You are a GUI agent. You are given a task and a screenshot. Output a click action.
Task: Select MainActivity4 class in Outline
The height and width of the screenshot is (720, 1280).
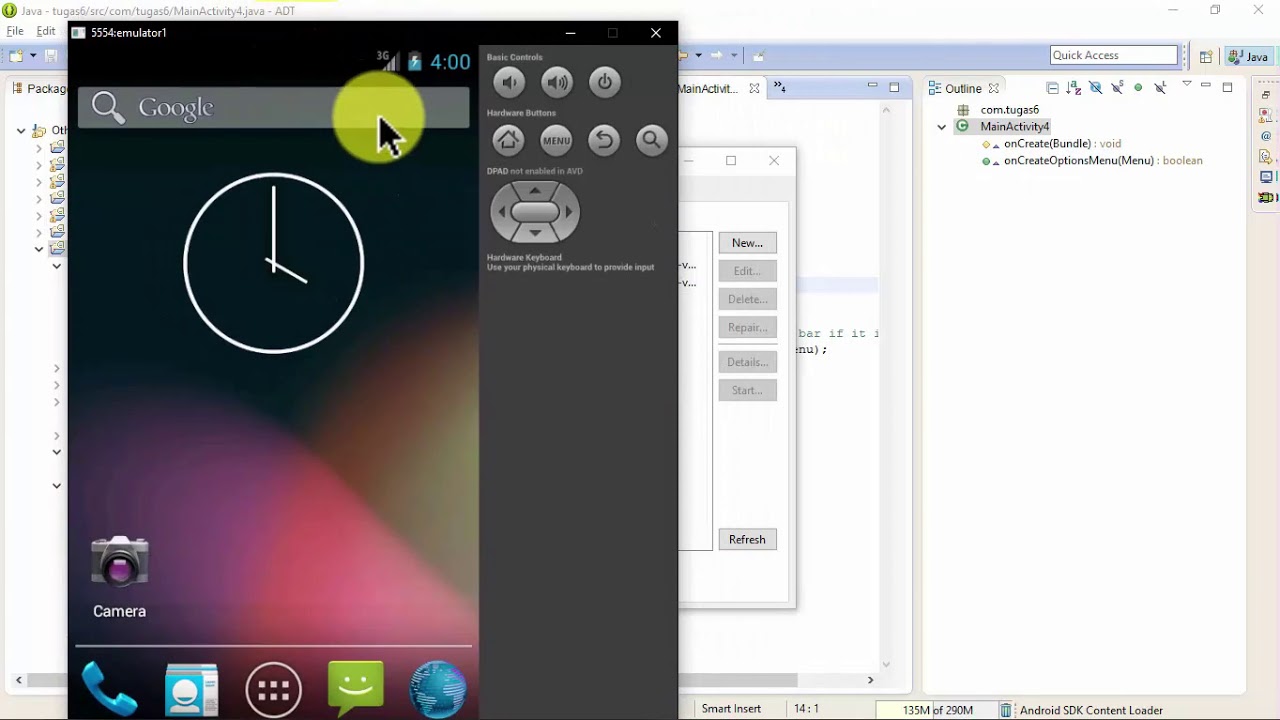click(1014, 127)
